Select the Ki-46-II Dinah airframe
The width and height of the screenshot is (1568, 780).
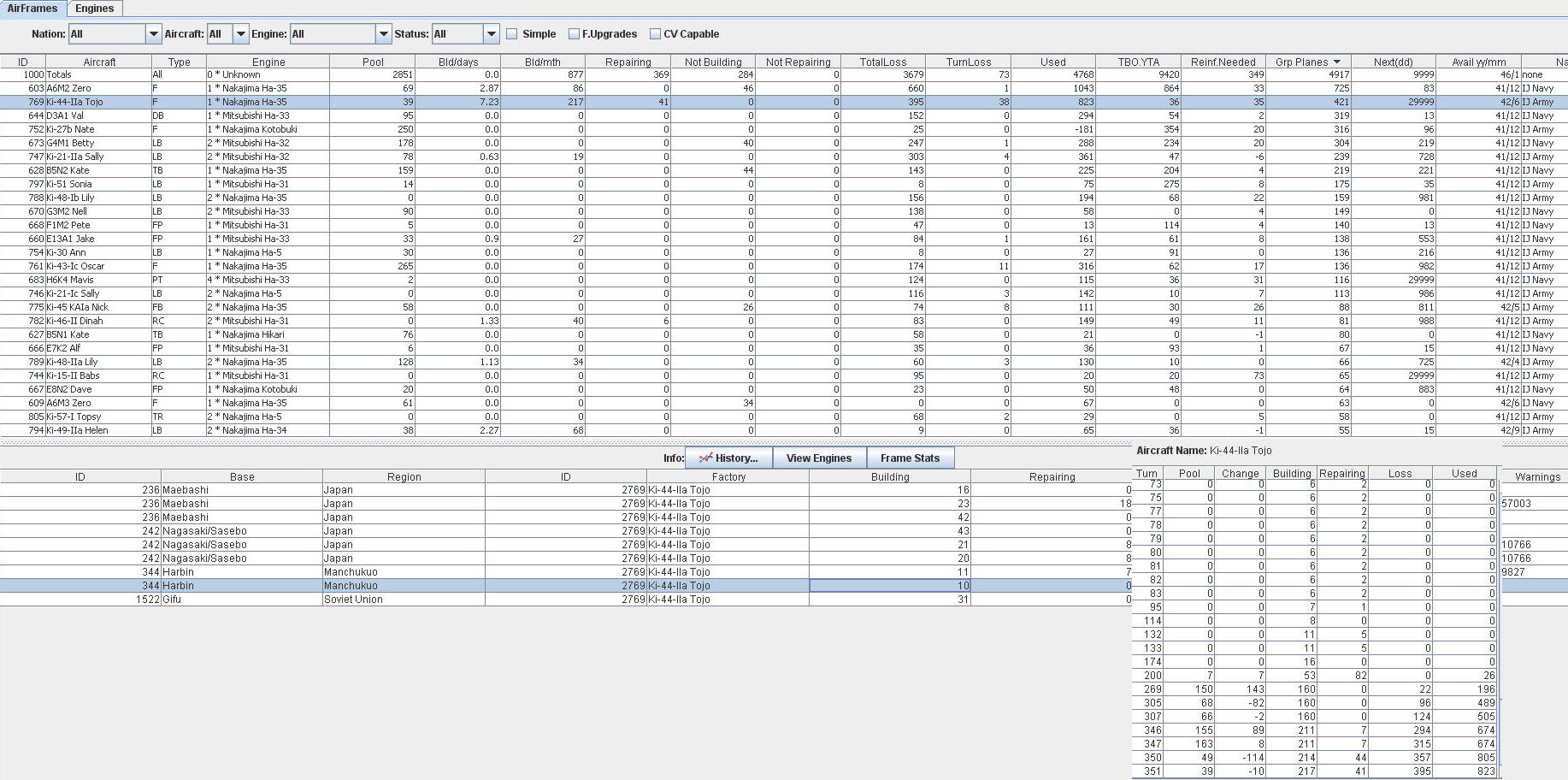click(x=784, y=321)
